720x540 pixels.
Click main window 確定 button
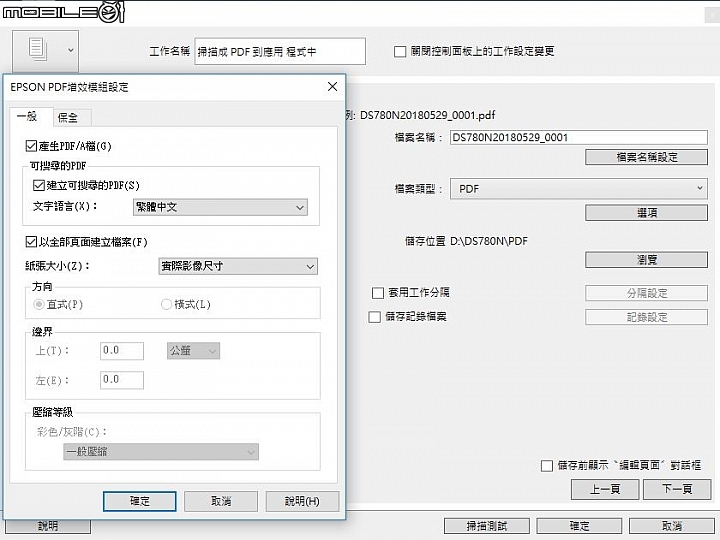pos(579,526)
